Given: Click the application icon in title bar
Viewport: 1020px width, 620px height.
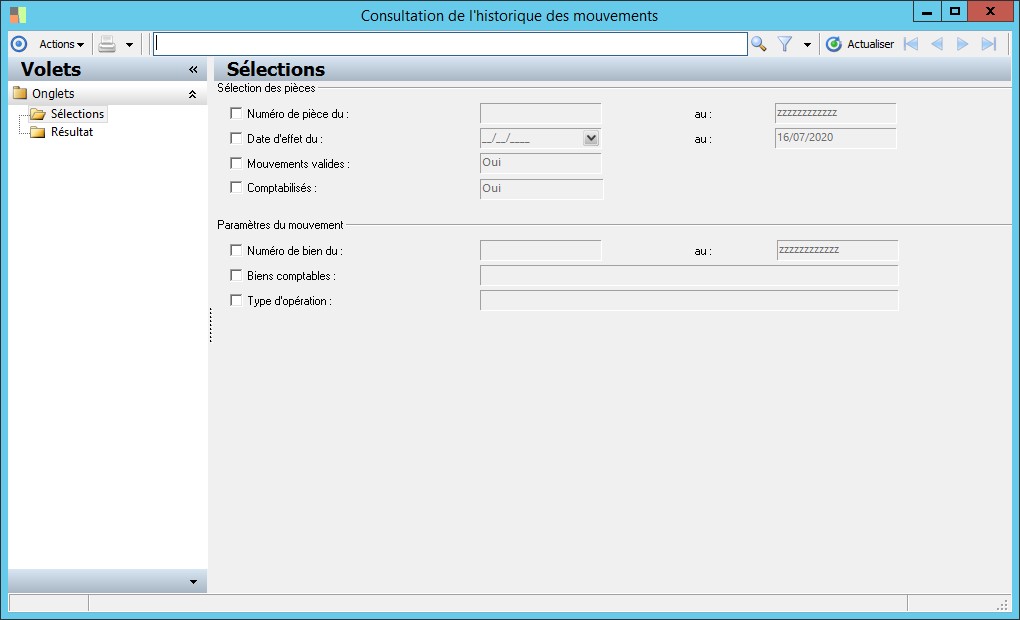Looking at the screenshot, I should (x=18, y=14).
